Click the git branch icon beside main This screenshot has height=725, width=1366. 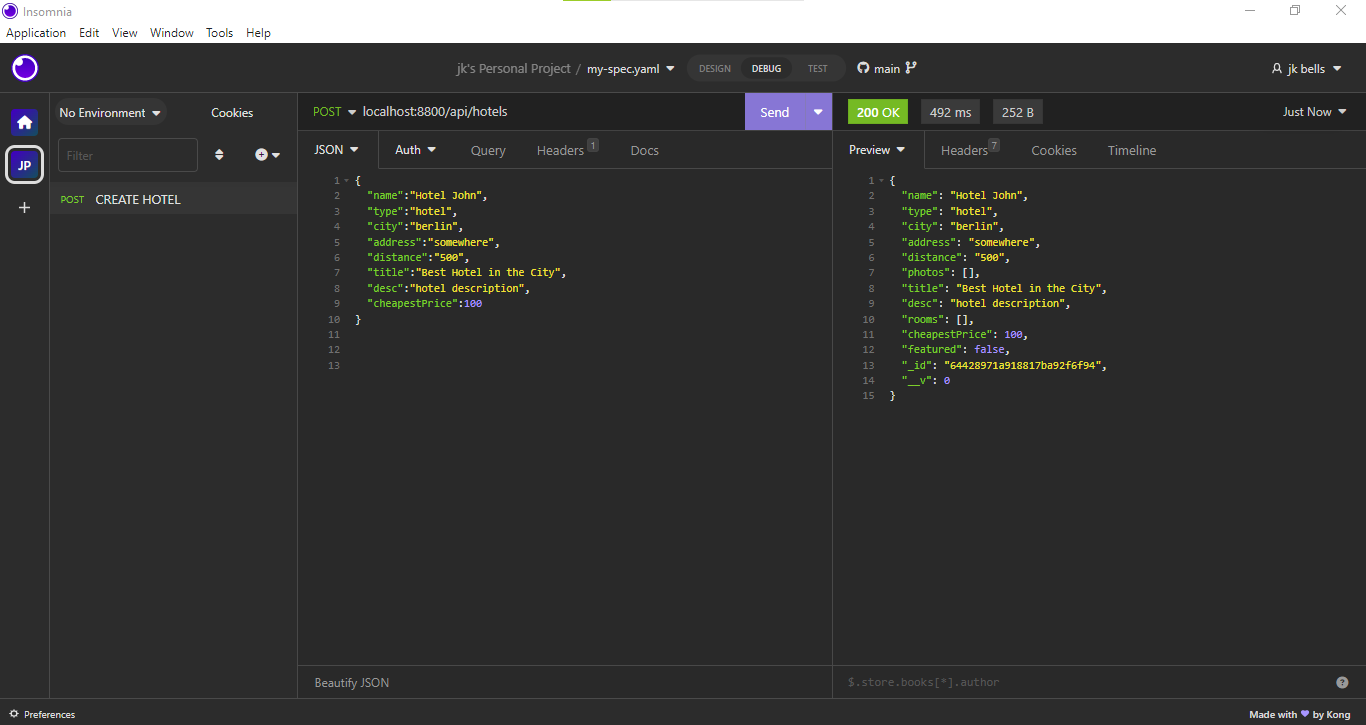tap(911, 68)
